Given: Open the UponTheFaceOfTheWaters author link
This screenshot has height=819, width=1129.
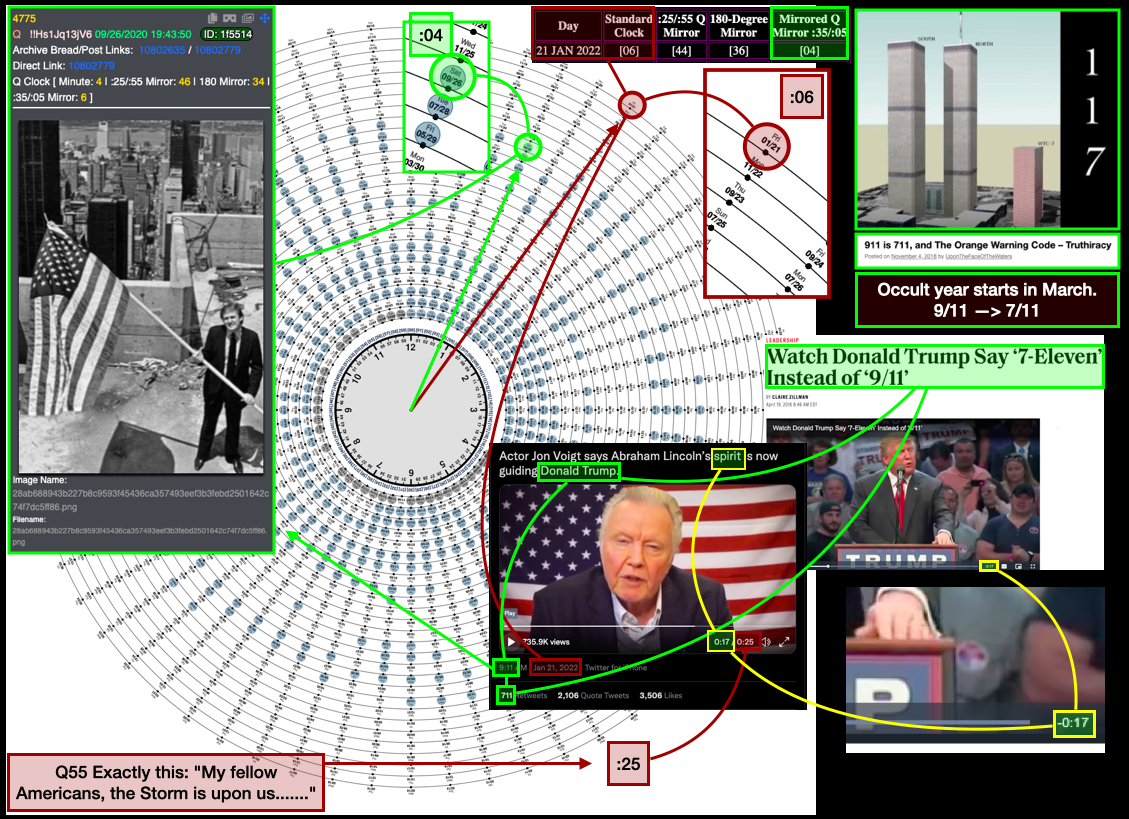Looking at the screenshot, I should pos(979,256).
